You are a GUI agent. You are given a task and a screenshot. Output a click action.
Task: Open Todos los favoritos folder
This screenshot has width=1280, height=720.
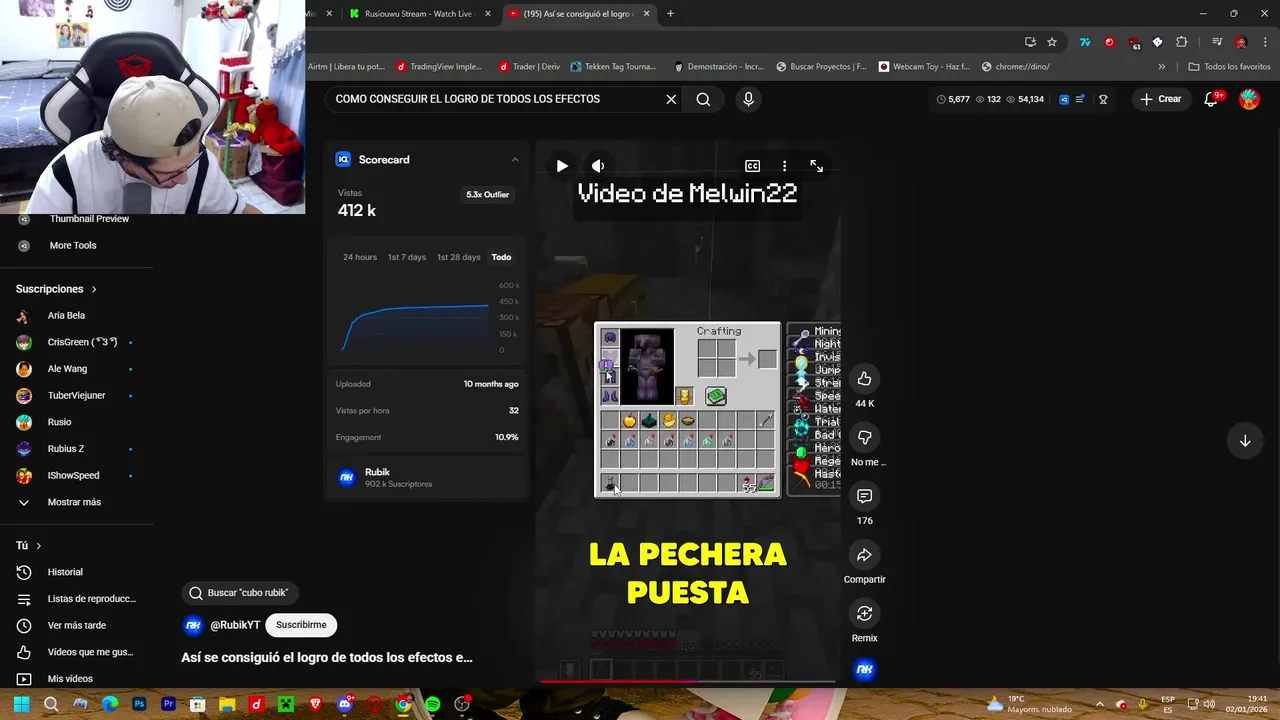(1229, 67)
